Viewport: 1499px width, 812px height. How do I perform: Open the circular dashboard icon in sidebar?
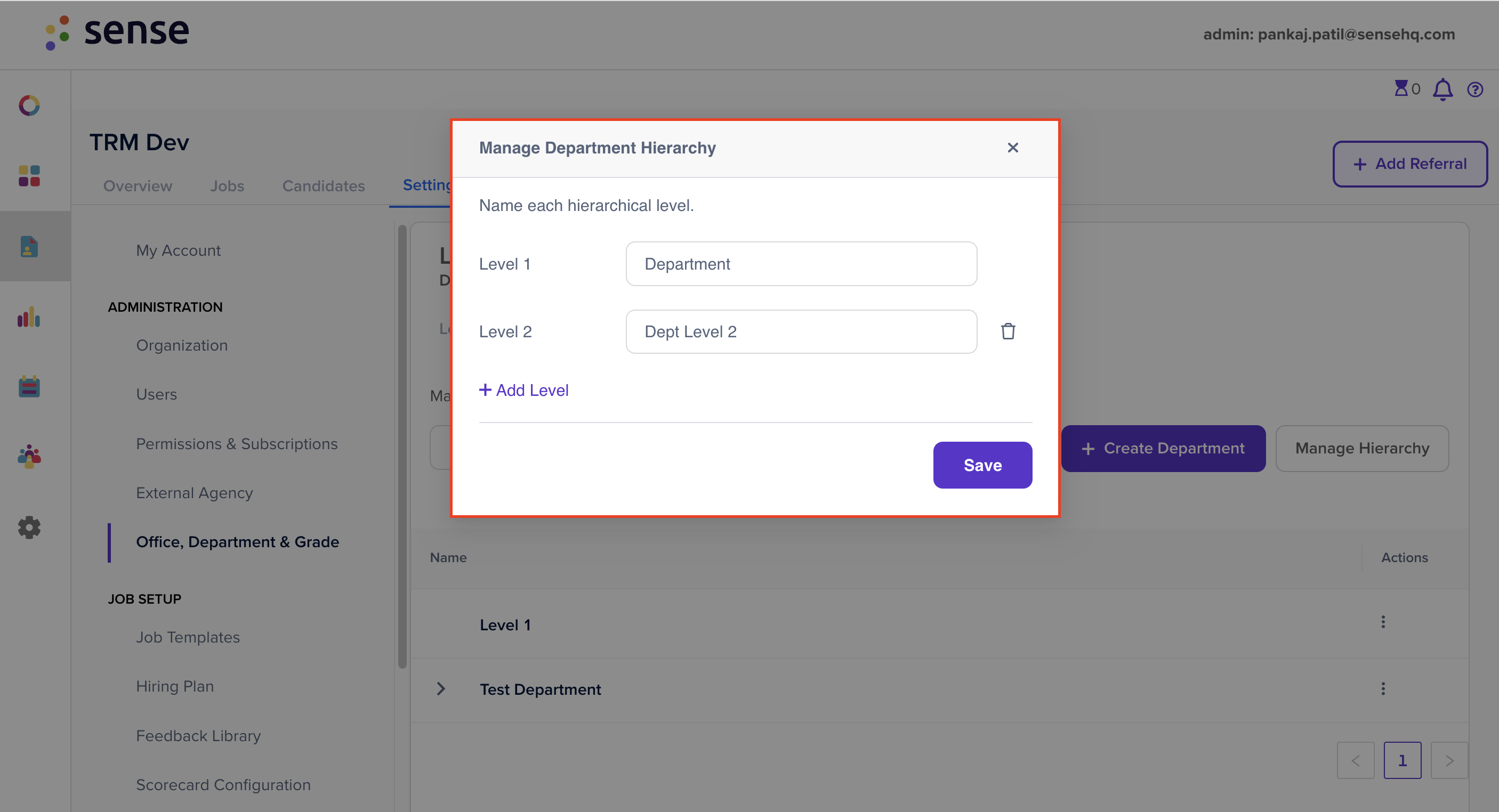pos(29,105)
